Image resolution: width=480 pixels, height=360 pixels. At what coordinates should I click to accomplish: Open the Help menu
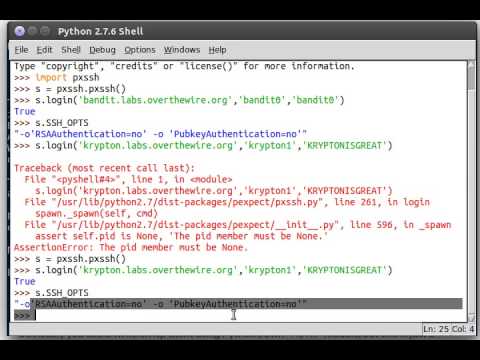[x=217, y=50]
